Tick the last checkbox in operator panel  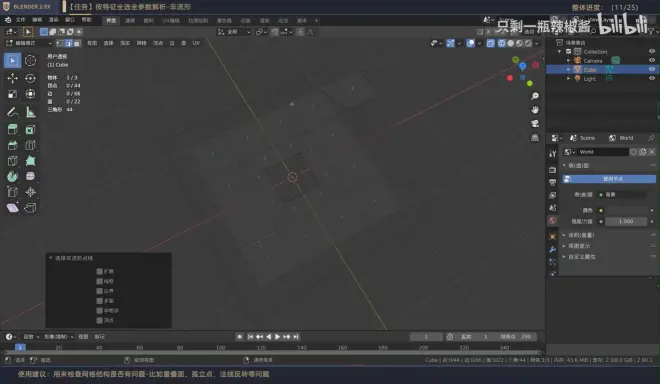pyautogui.click(x=99, y=320)
